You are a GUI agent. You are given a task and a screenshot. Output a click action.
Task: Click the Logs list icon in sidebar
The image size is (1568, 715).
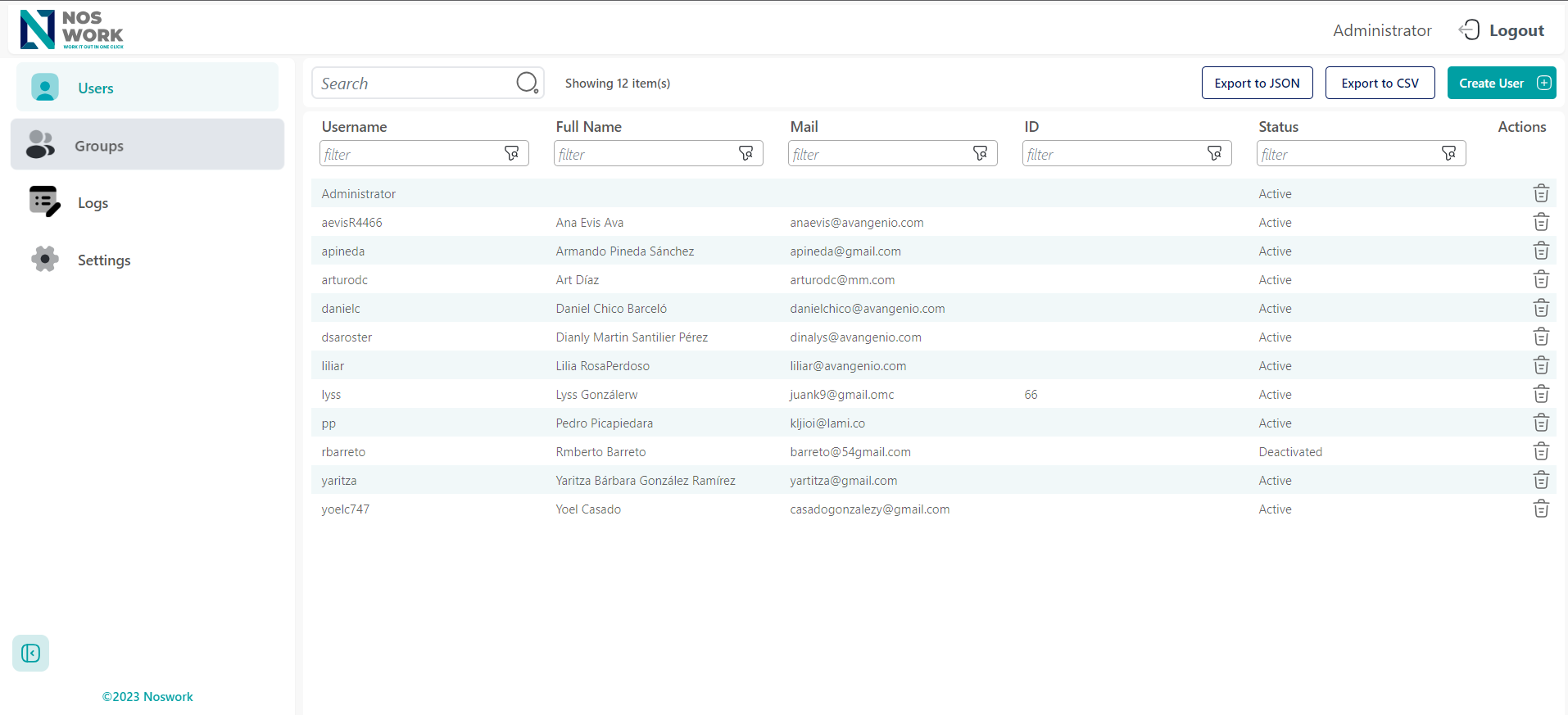point(44,201)
